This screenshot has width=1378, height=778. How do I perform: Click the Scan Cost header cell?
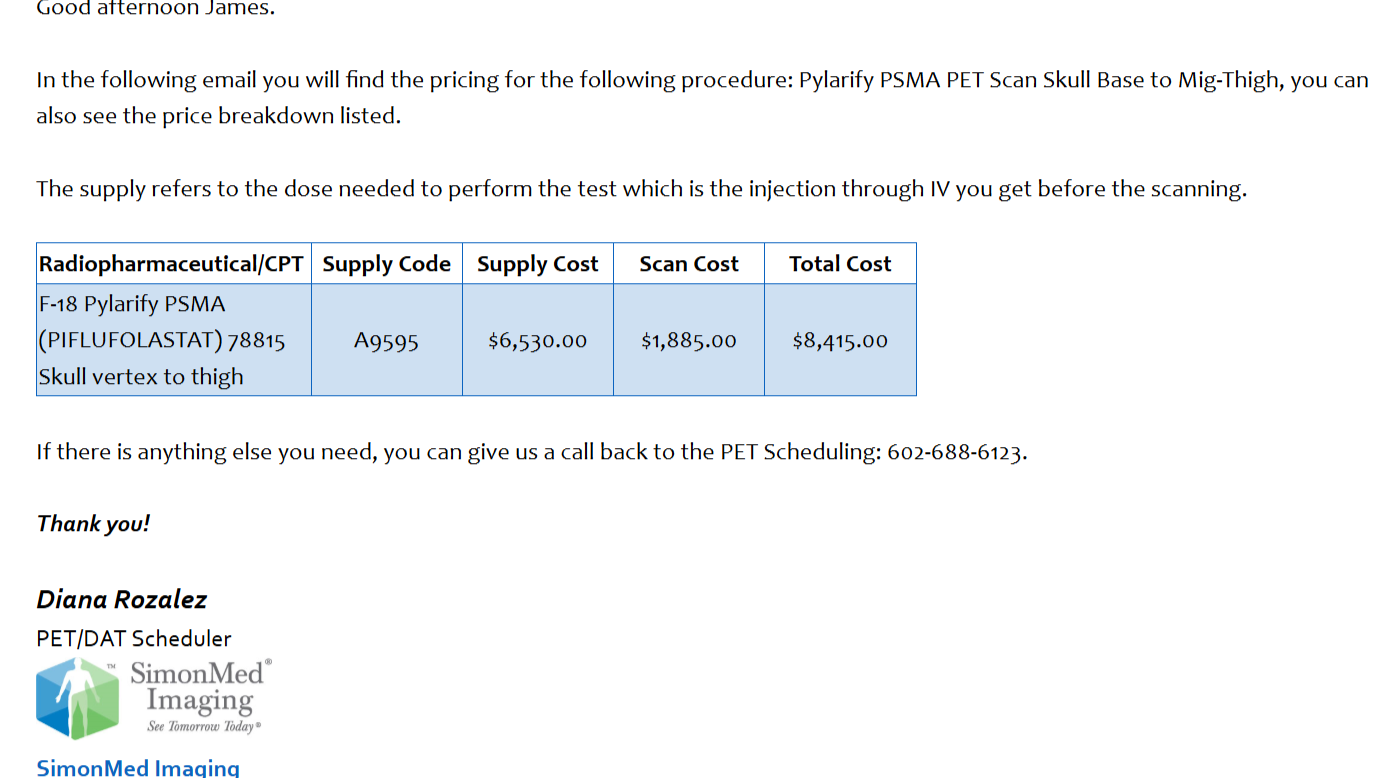tap(689, 264)
